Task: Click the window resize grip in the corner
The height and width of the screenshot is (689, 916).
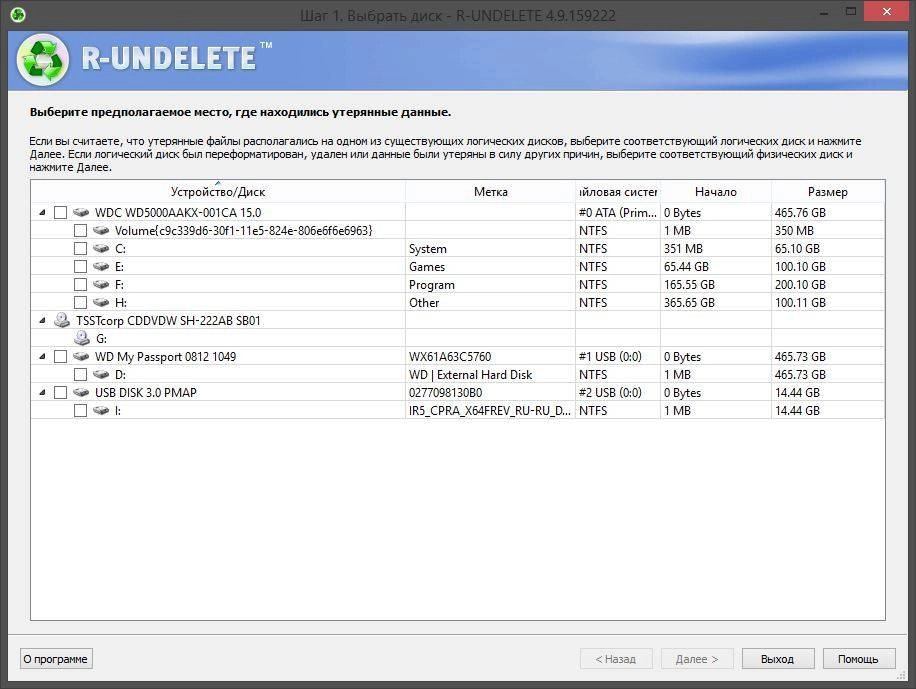Action: [x=901, y=675]
